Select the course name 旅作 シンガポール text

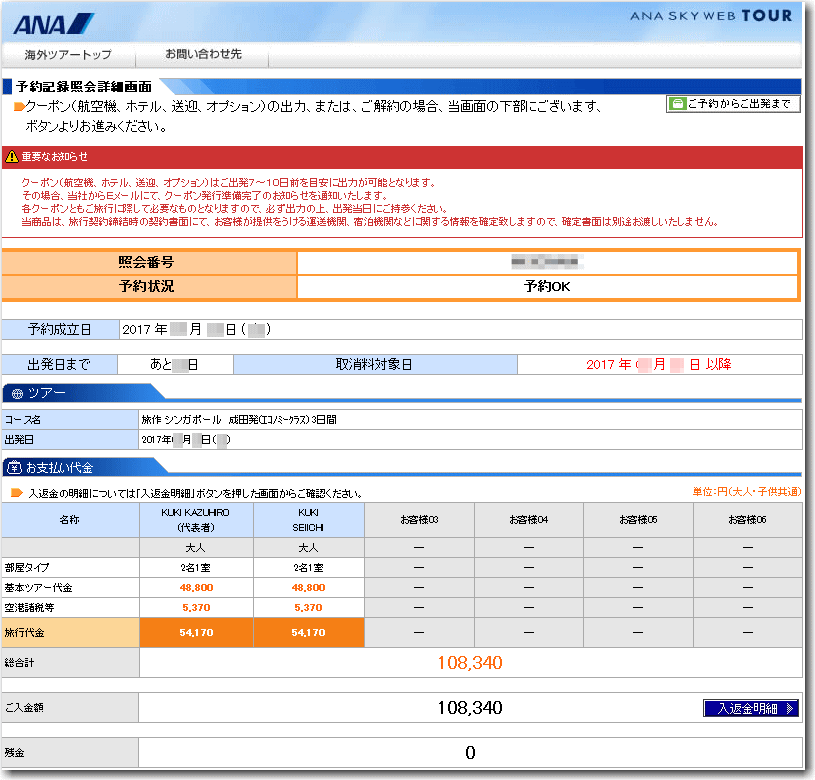(x=239, y=419)
